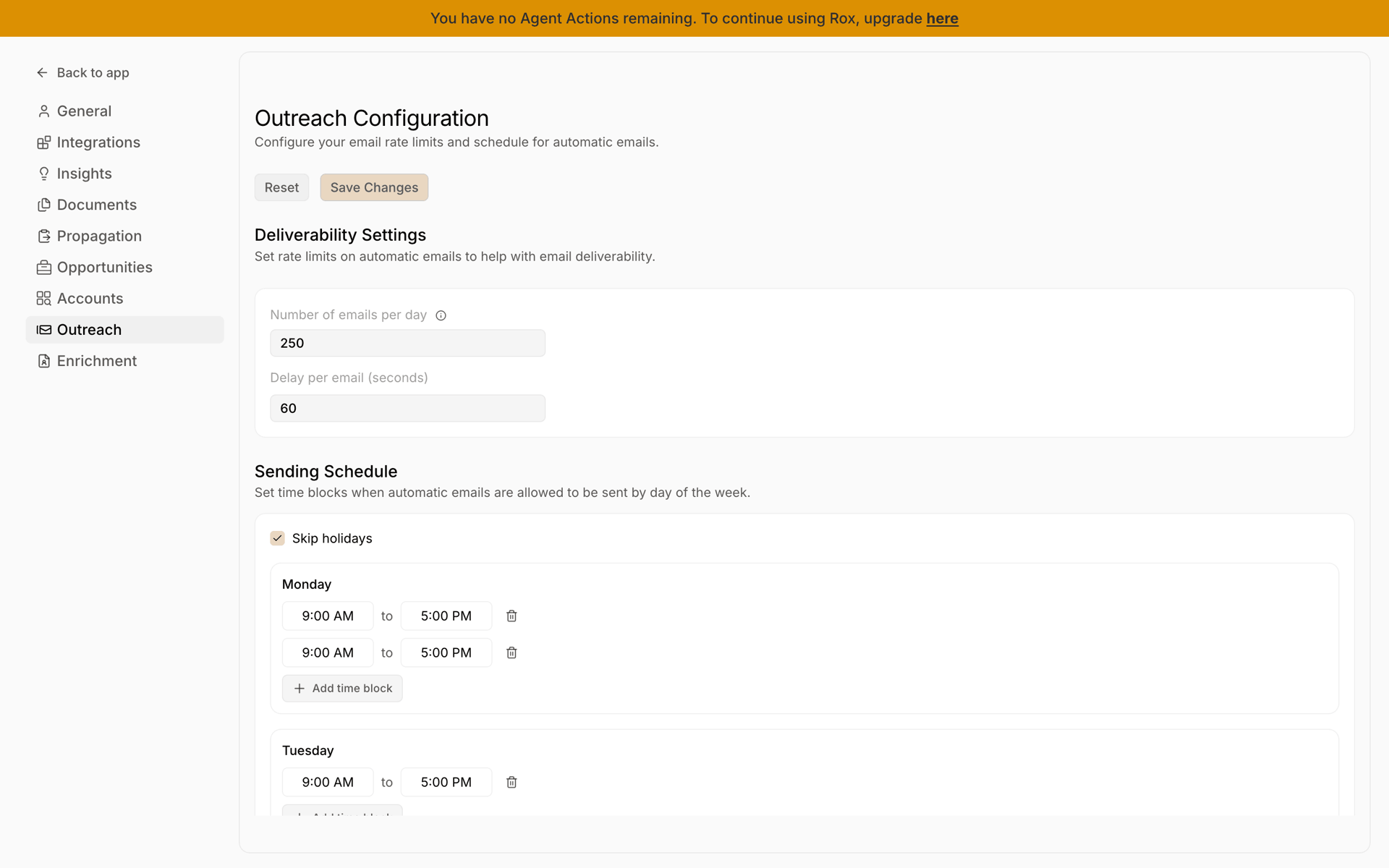Image resolution: width=1389 pixels, height=868 pixels.
Task: Click the Monday heading
Action: pyautogui.click(x=307, y=584)
